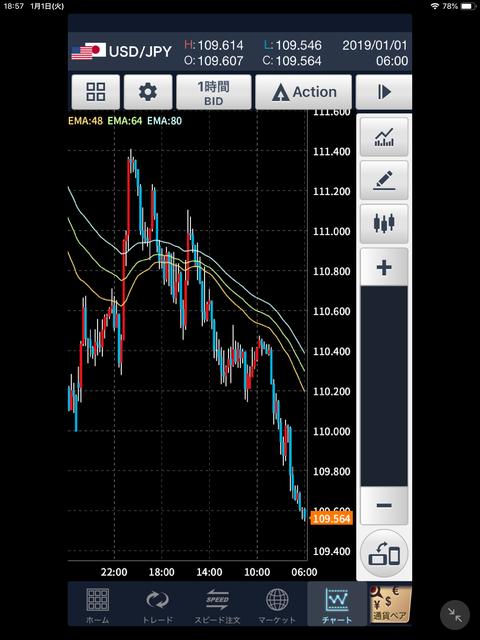
Task: Tap the orange 109.564 current price tag
Action: click(331, 519)
